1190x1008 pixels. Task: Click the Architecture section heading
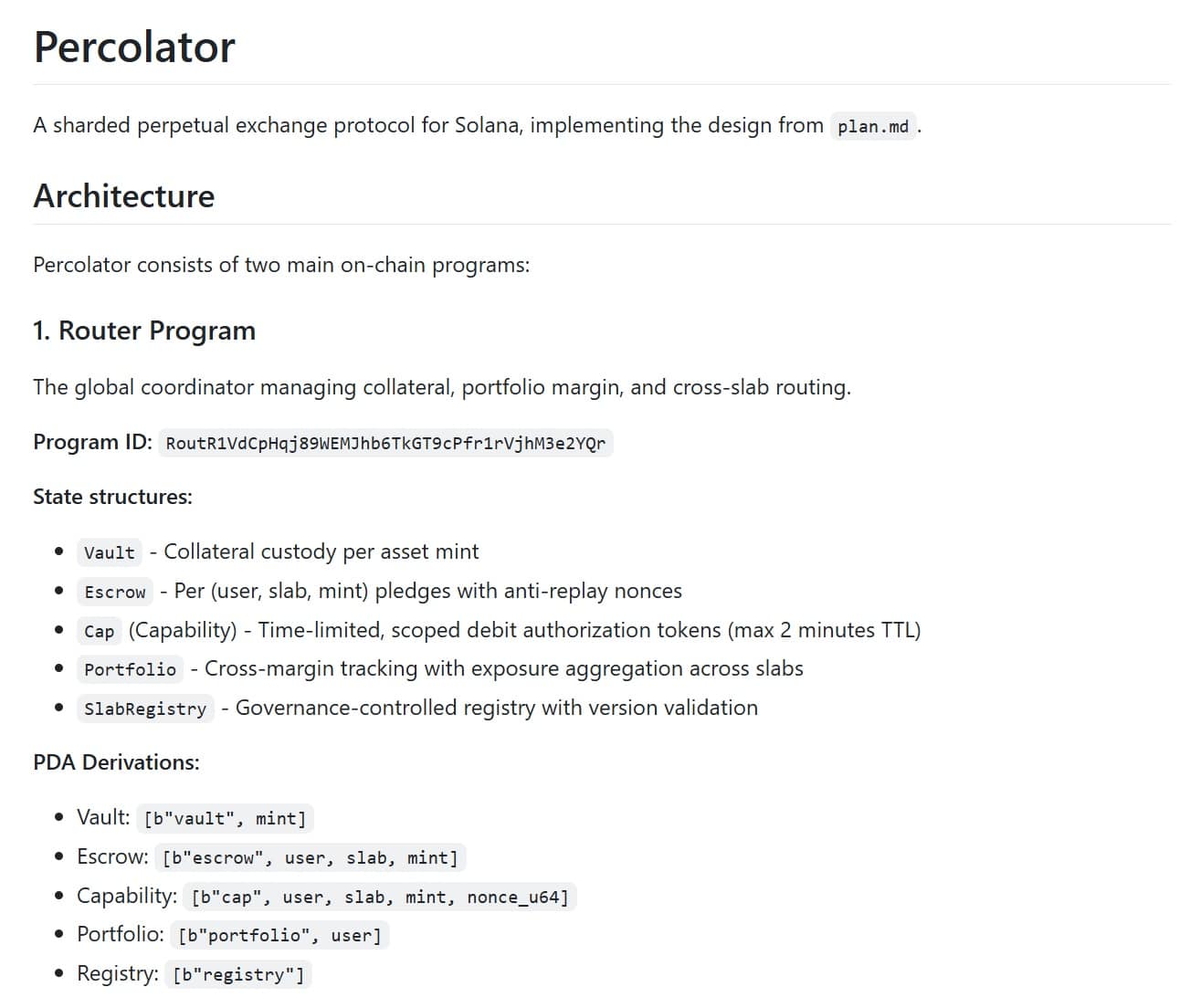[x=124, y=196]
